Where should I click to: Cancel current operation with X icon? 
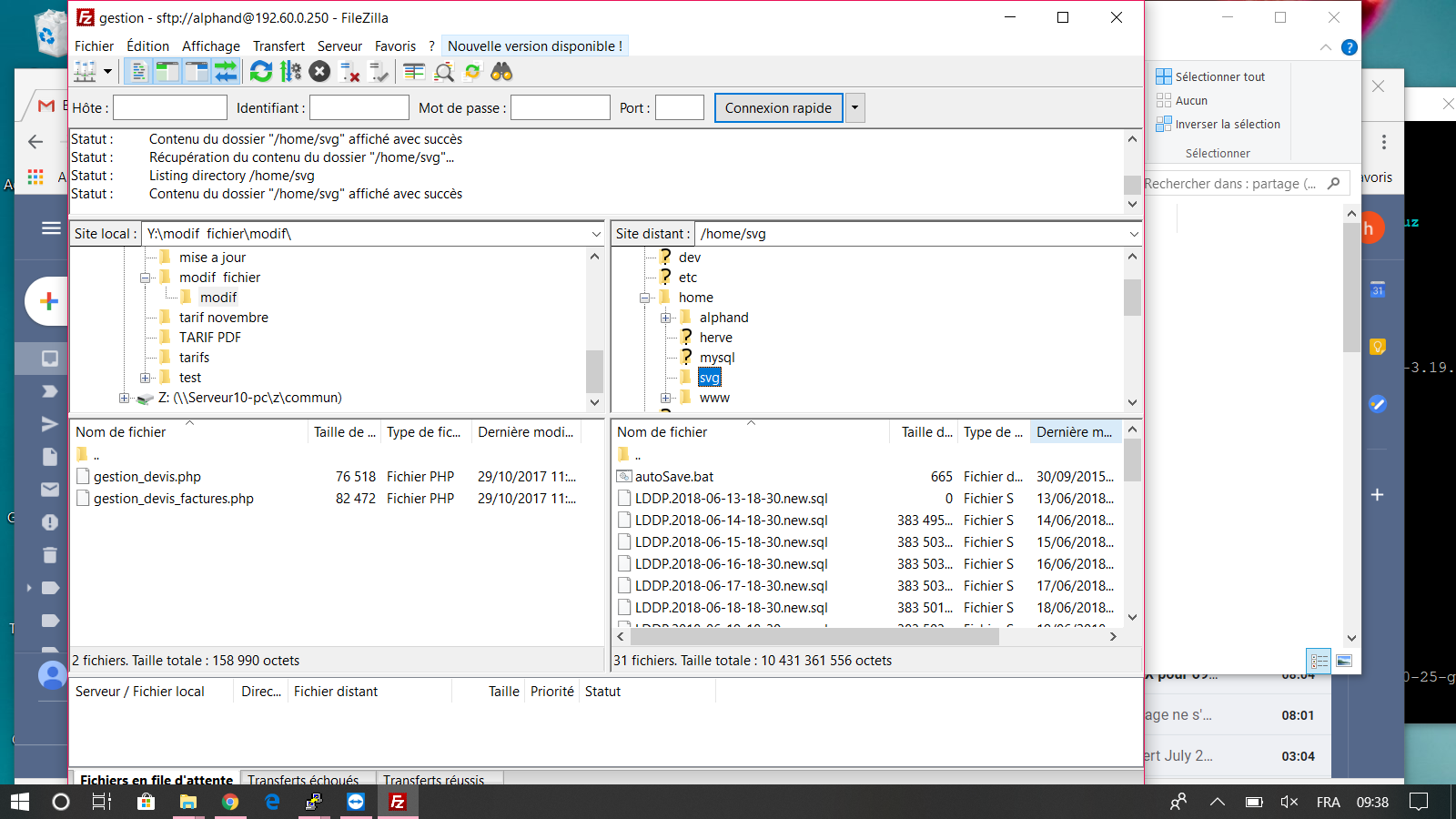point(319,71)
